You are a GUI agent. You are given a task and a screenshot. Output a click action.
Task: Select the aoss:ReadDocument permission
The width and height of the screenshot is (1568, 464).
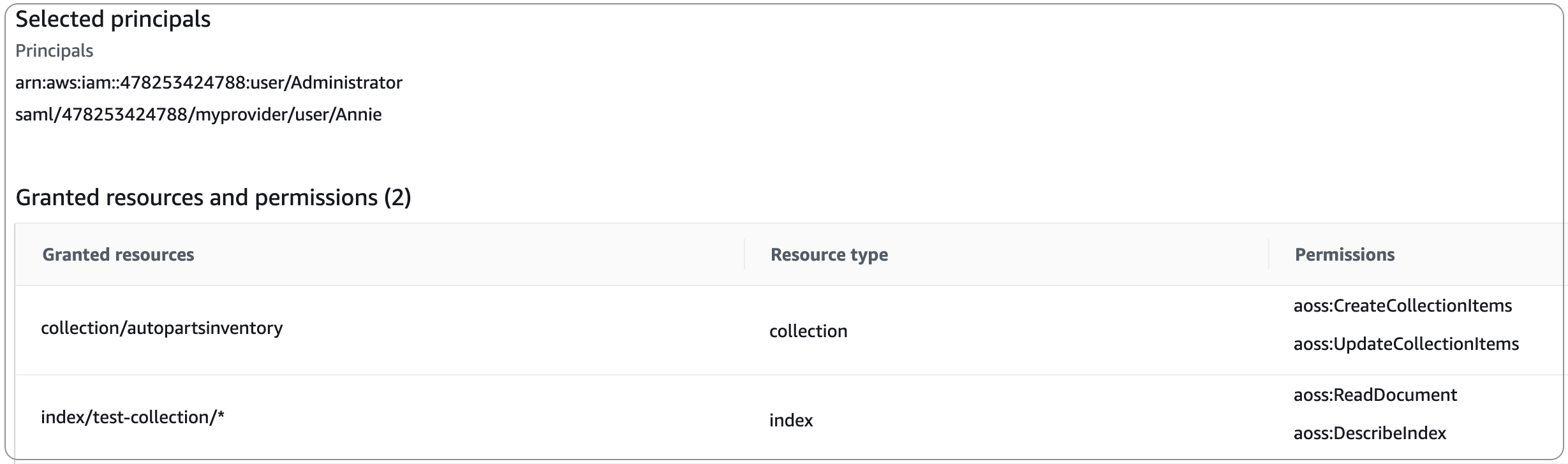(x=1375, y=395)
